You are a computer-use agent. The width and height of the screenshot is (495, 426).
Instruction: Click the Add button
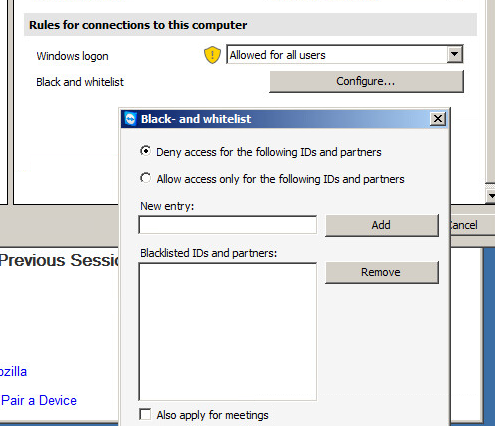(382, 225)
